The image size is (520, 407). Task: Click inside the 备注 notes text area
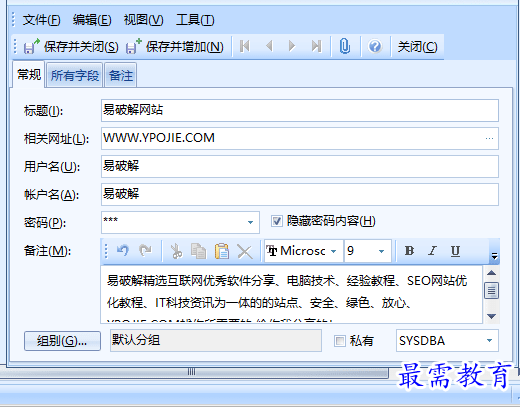point(292,295)
